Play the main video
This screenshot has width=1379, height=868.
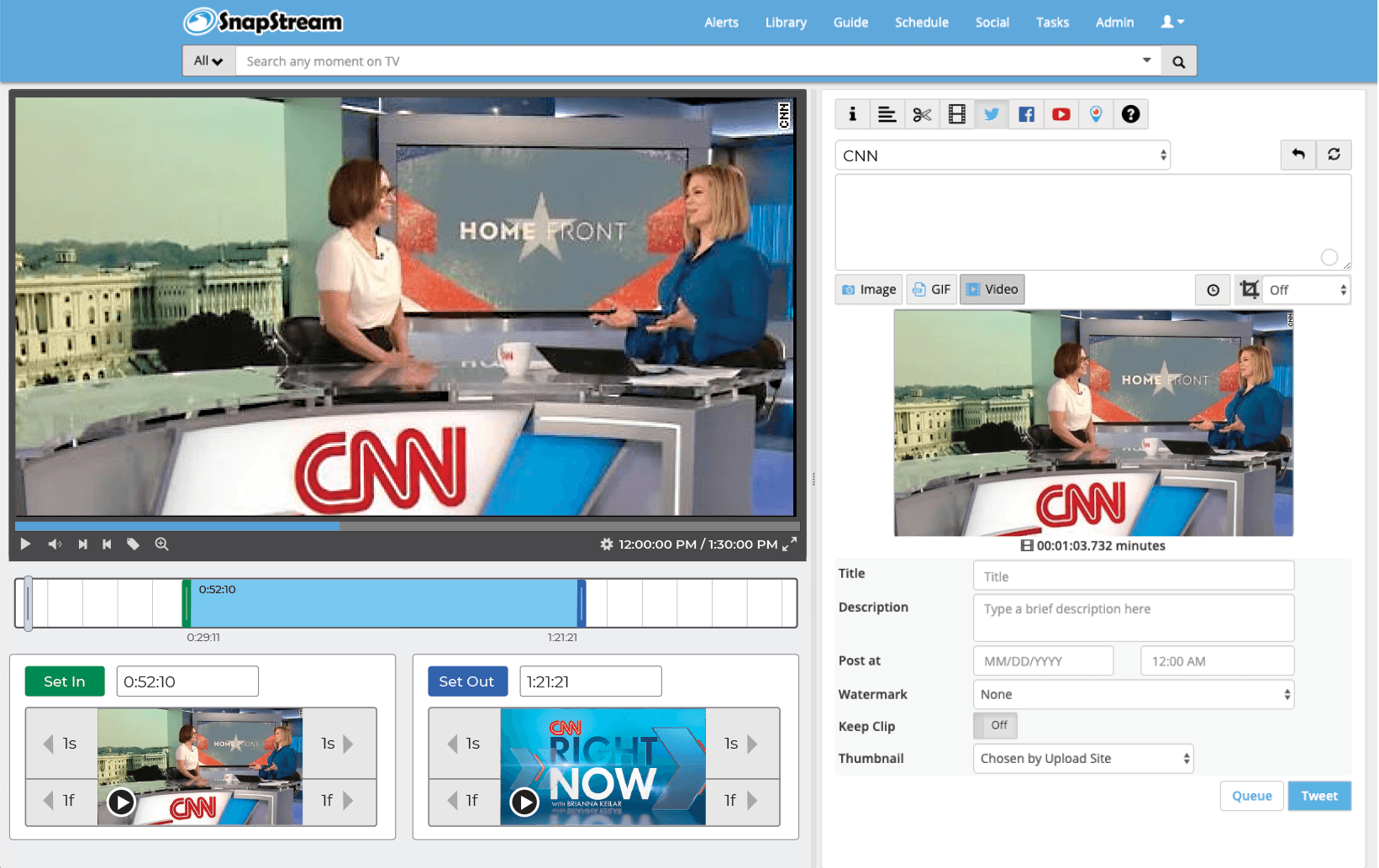tap(25, 544)
